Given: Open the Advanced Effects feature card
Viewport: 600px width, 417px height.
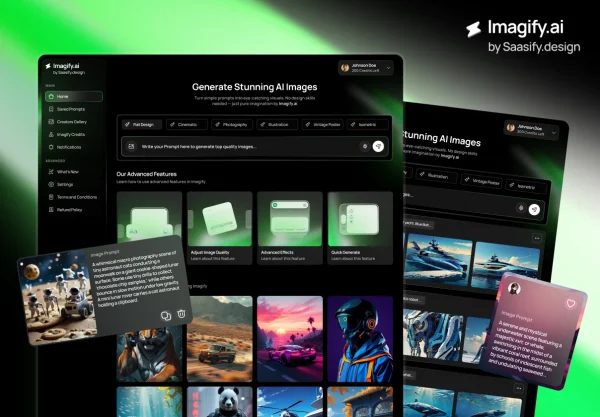Looking at the screenshot, I should click(x=290, y=228).
